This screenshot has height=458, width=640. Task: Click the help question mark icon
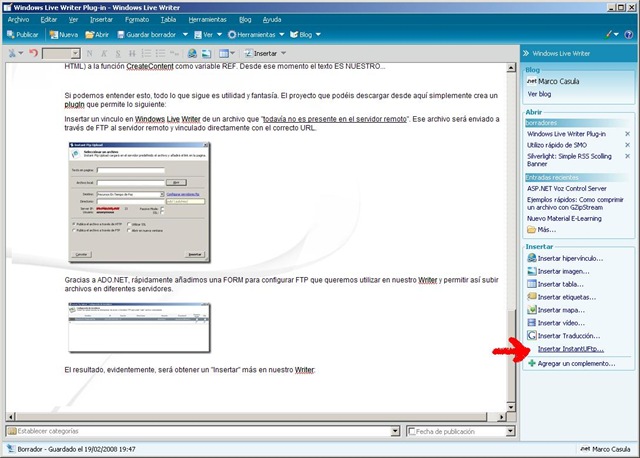click(629, 35)
